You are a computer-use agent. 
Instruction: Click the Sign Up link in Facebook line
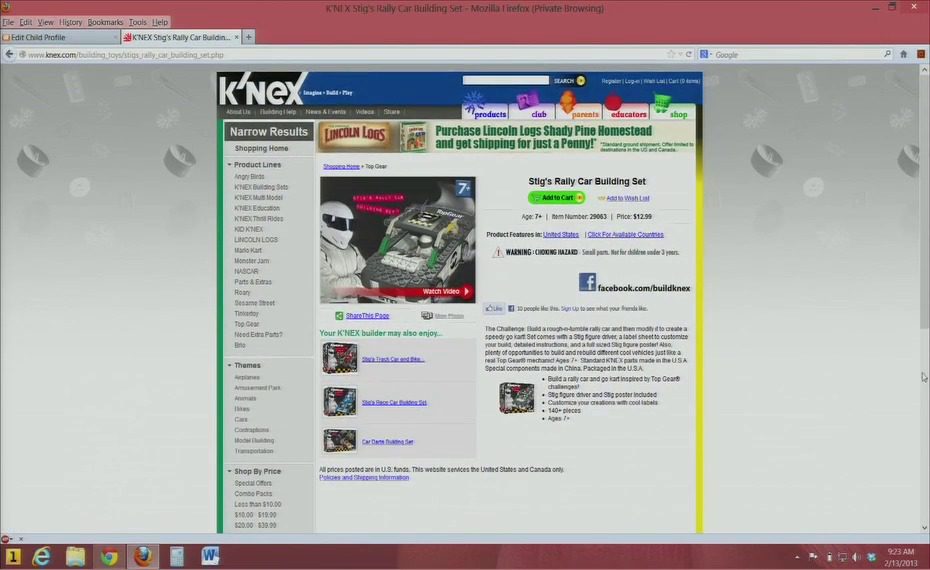click(x=569, y=308)
